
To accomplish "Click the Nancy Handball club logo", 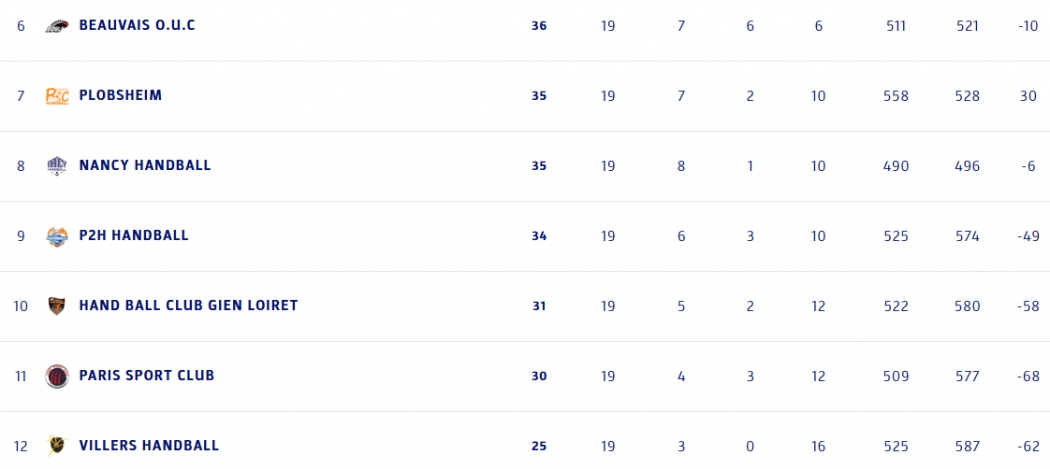I will (x=57, y=166).
